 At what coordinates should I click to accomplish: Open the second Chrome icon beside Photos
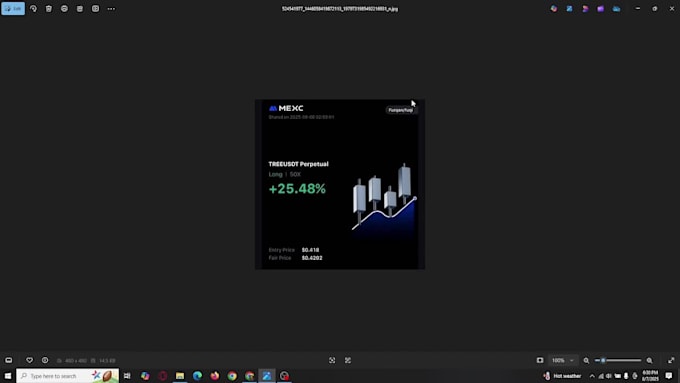coord(249,376)
